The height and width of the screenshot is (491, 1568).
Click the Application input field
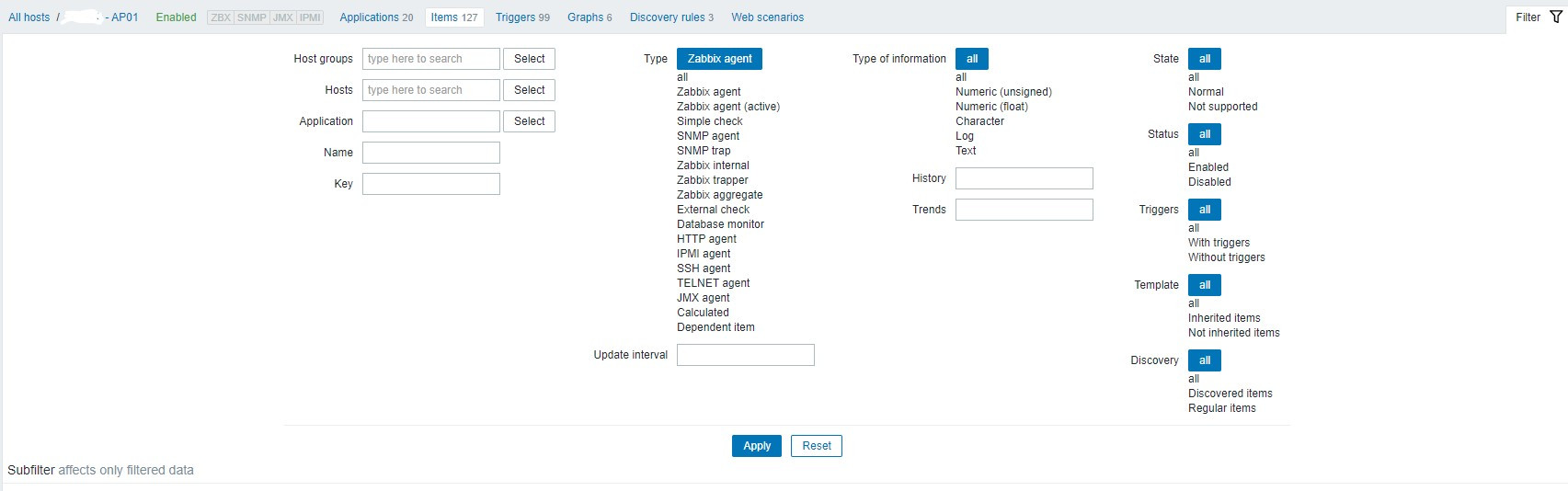pos(431,121)
